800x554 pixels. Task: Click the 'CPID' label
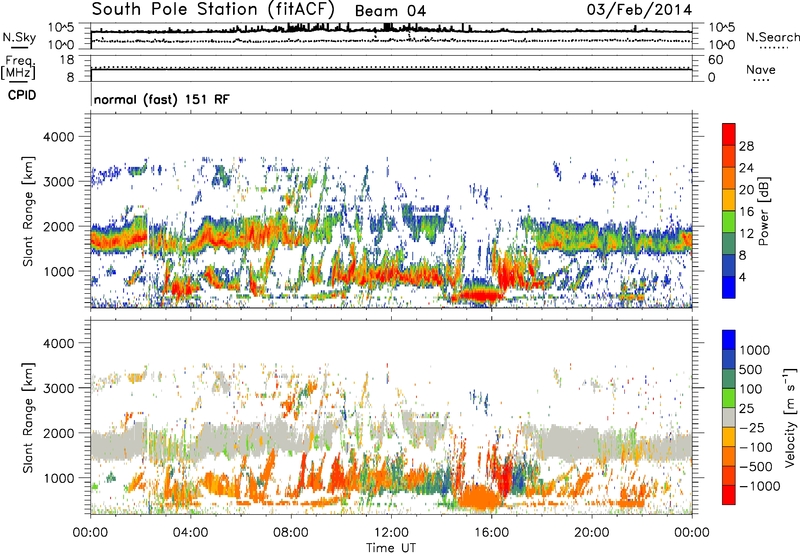(x=22, y=95)
